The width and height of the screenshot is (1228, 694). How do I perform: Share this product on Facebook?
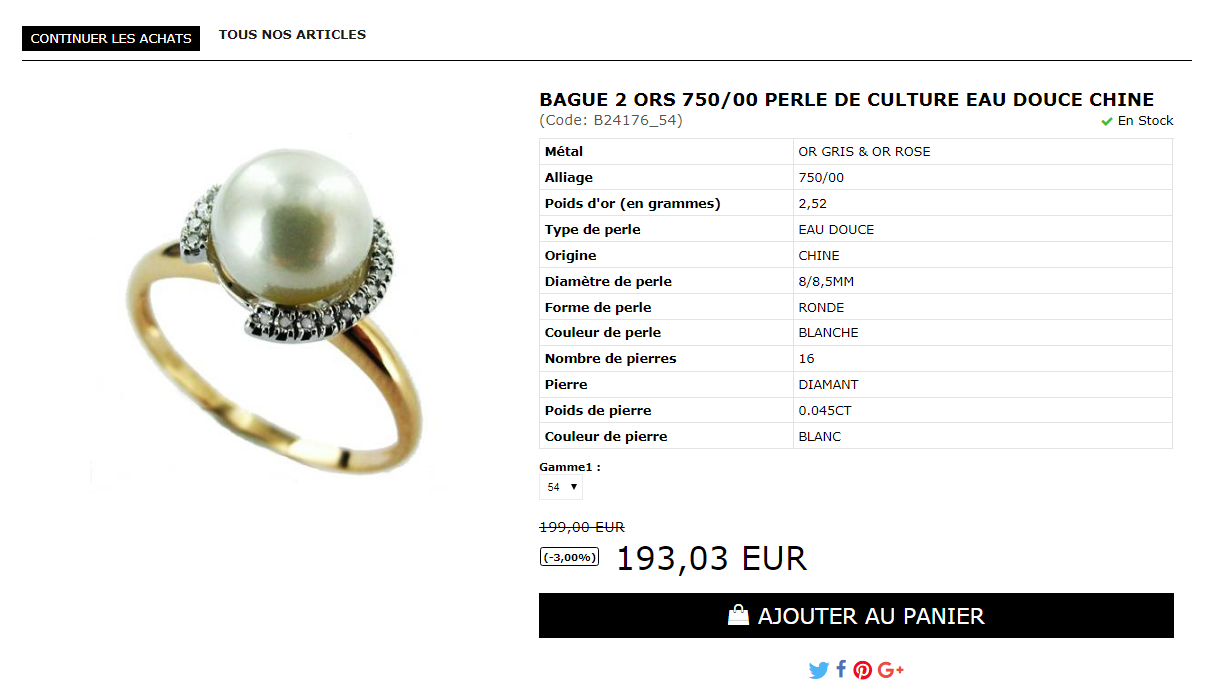(x=841, y=669)
